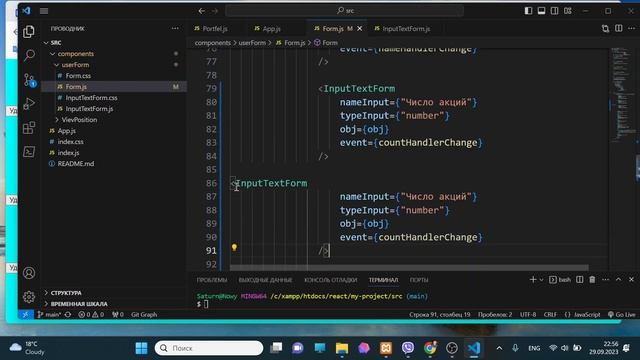Open editor More Actions ellipsis
640x360 pixels.
coord(631,28)
